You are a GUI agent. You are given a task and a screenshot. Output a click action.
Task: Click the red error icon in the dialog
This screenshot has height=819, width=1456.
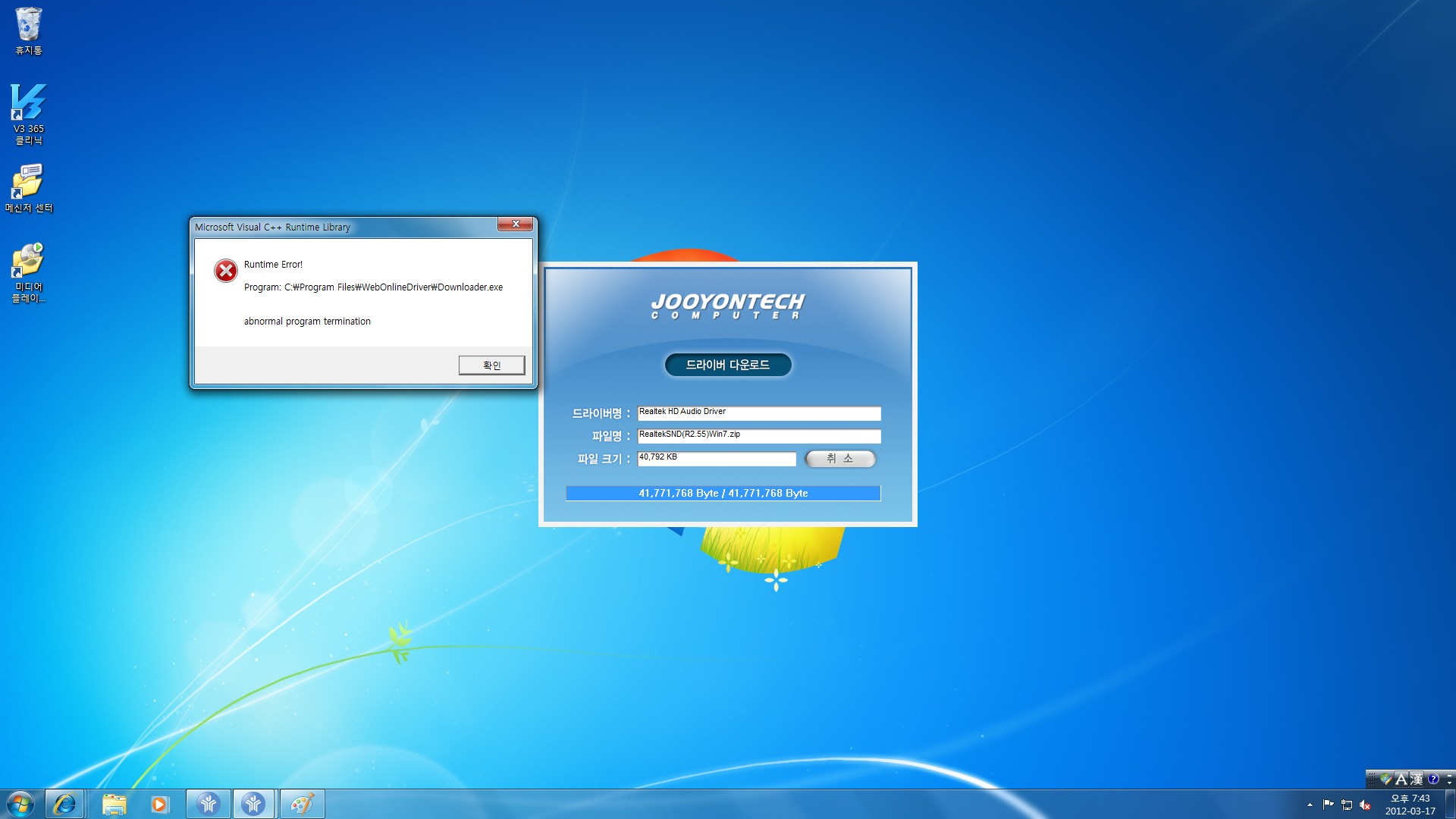coord(225,270)
